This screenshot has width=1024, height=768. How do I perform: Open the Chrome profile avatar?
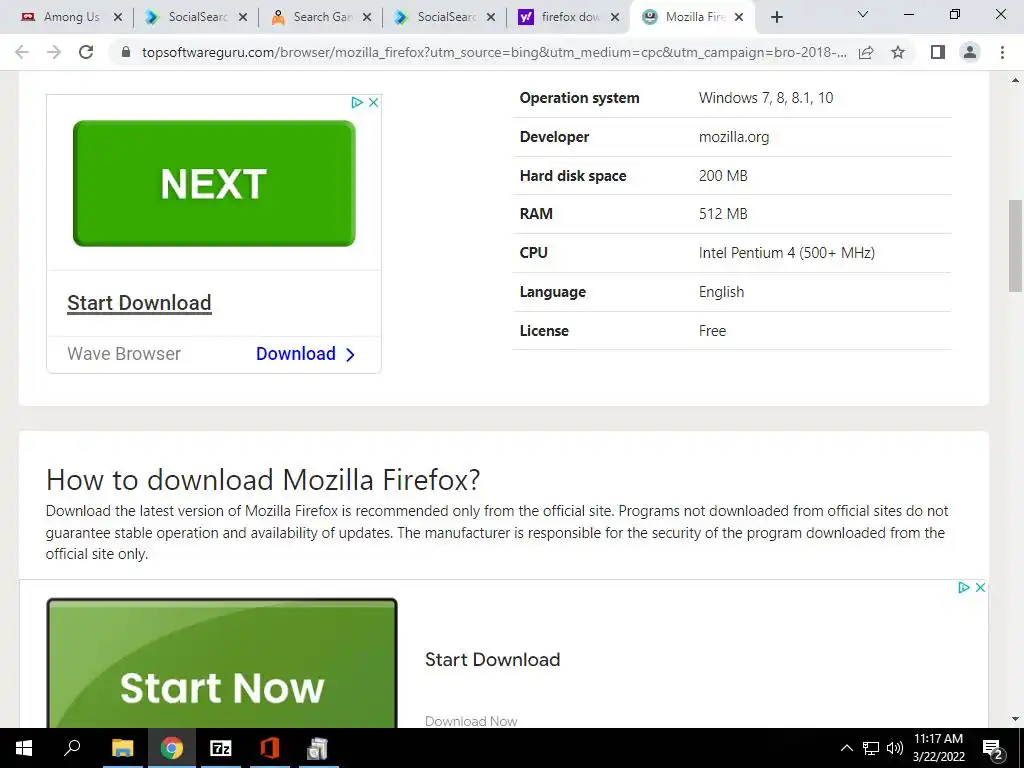pyautogui.click(x=970, y=52)
